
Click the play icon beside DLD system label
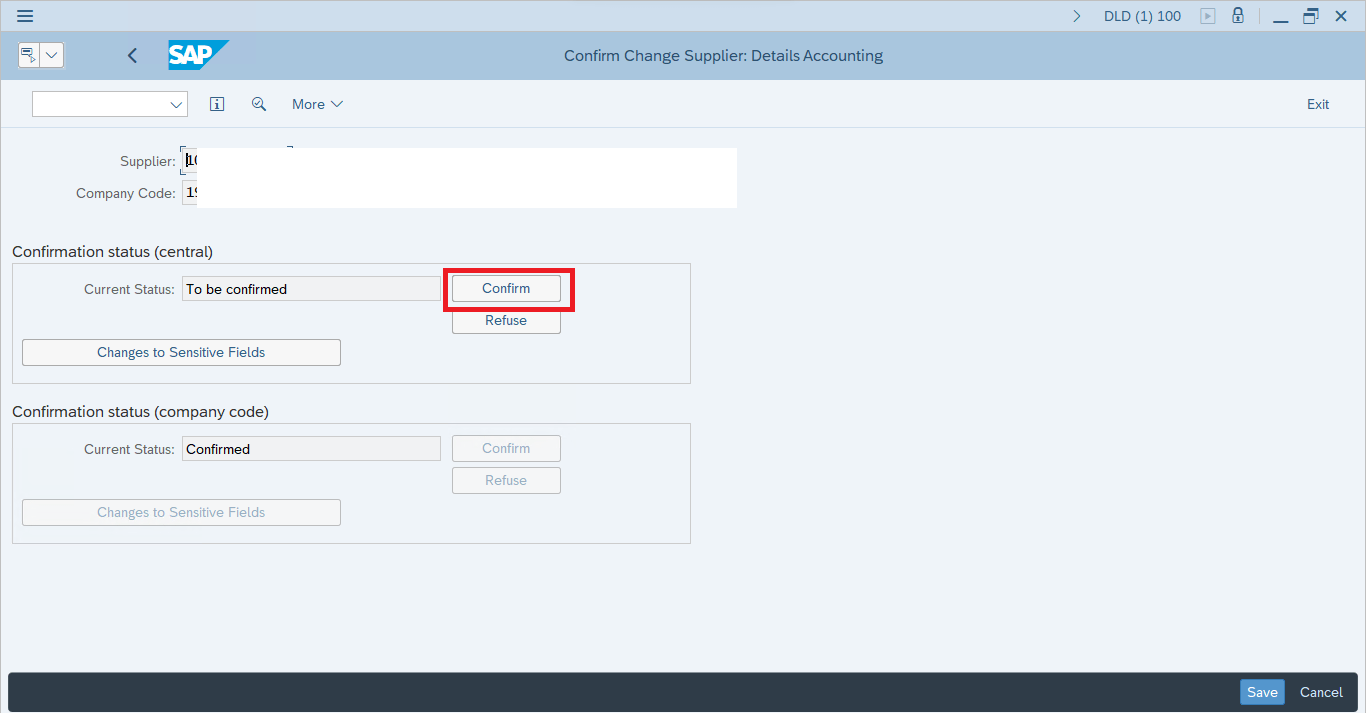coord(1208,16)
